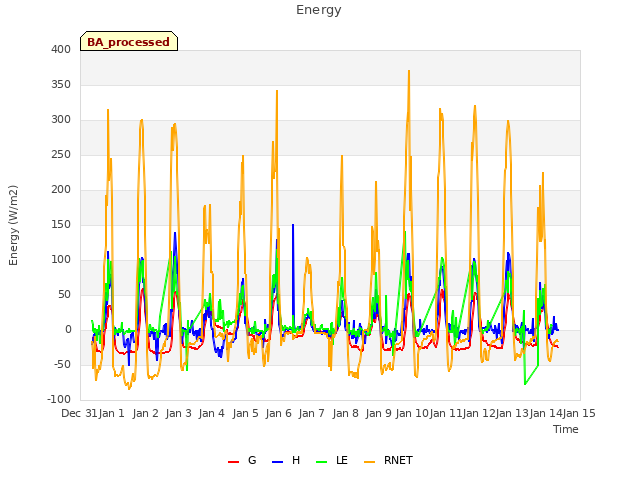Click the 100 y-axis value
The height and width of the screenshot is (480, 640).
coord(61,260)
